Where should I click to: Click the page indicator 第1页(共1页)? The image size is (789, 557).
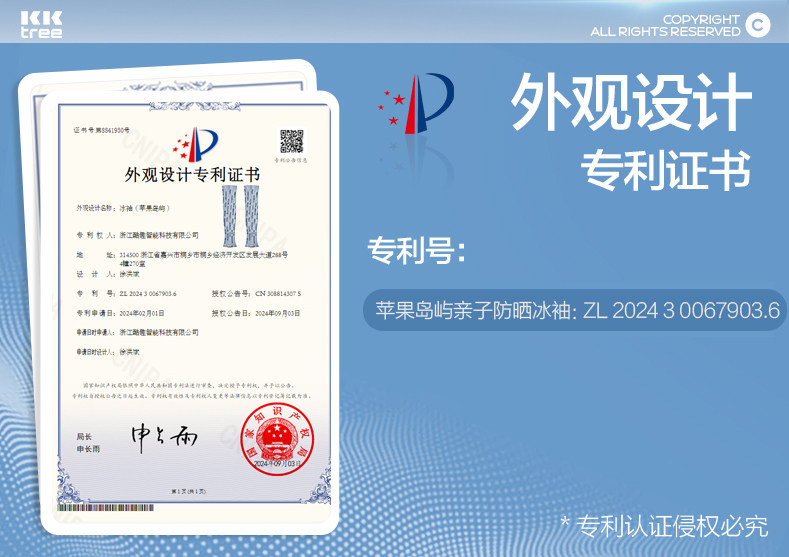tap(188, 491)
